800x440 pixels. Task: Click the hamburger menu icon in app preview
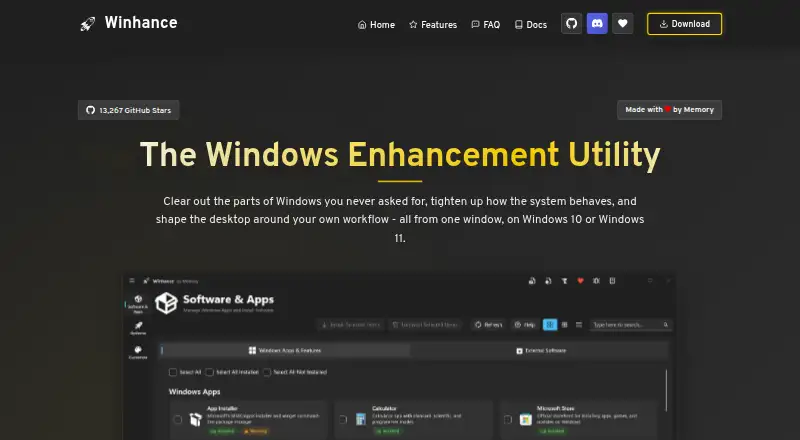(132, 281)
